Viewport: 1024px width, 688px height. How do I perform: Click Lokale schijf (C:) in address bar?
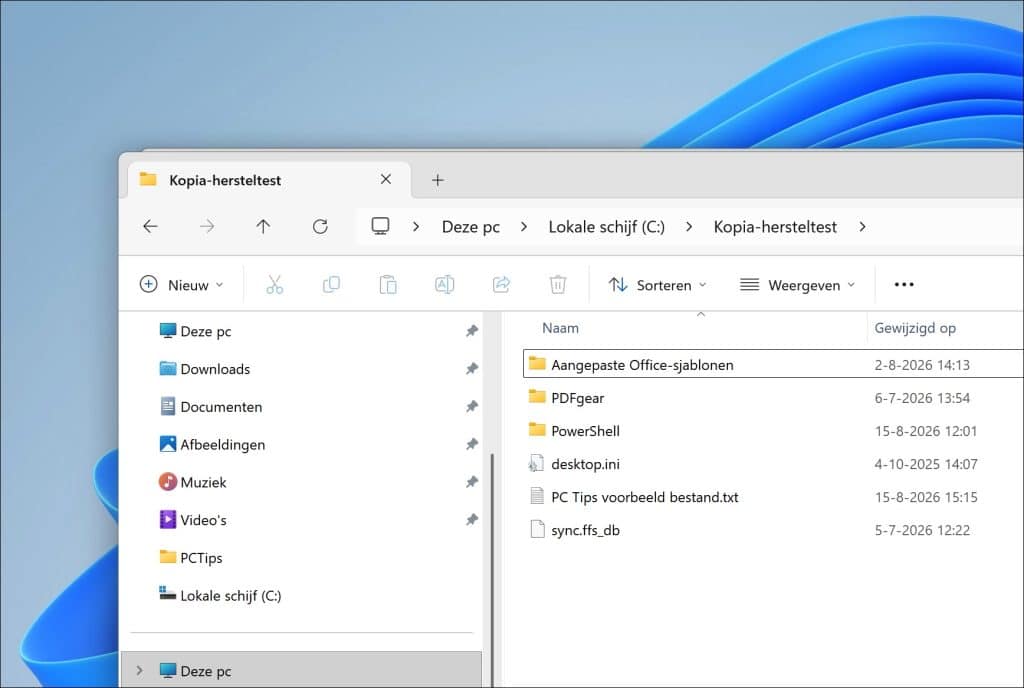(606, 227)
